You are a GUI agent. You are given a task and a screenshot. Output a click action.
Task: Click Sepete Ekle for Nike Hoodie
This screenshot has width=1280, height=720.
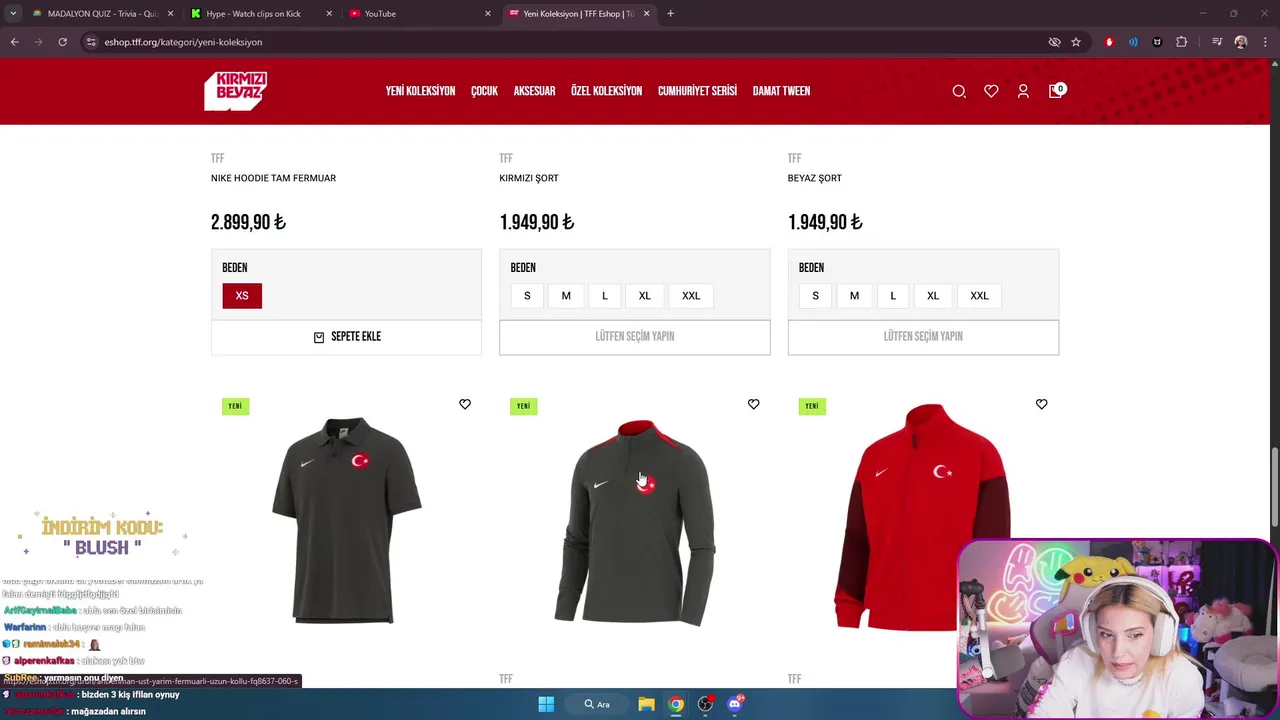point(346,337)
